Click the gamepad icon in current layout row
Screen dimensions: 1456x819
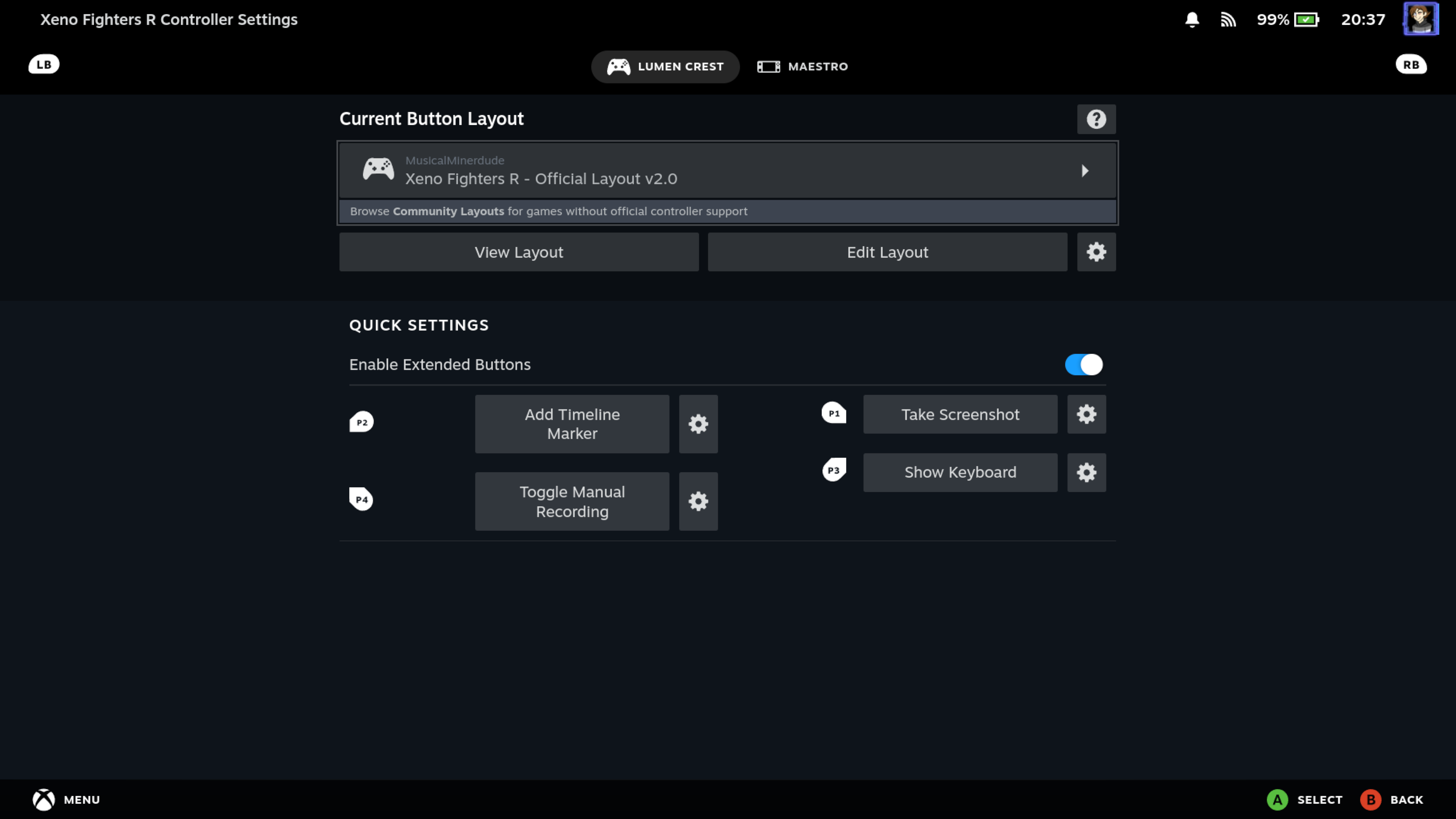(378, 169)
